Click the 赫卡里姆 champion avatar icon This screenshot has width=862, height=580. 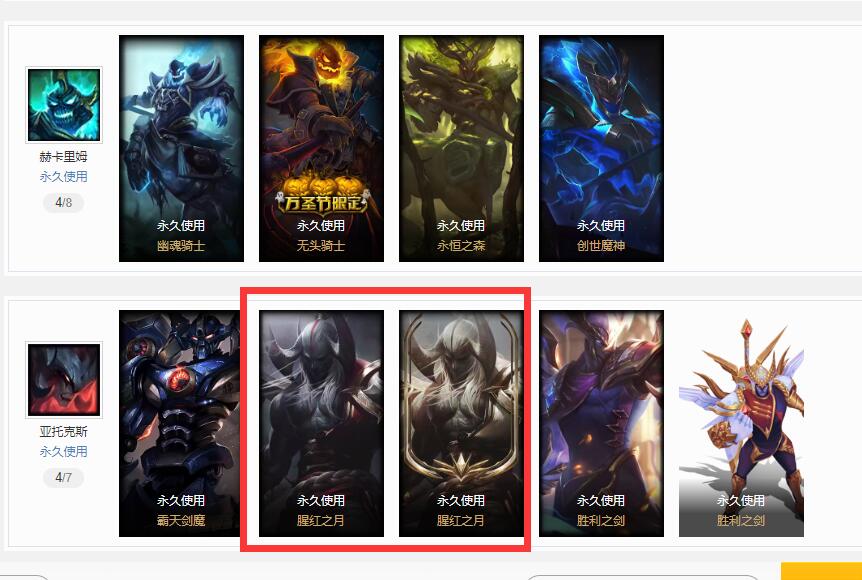coord(64,104)
